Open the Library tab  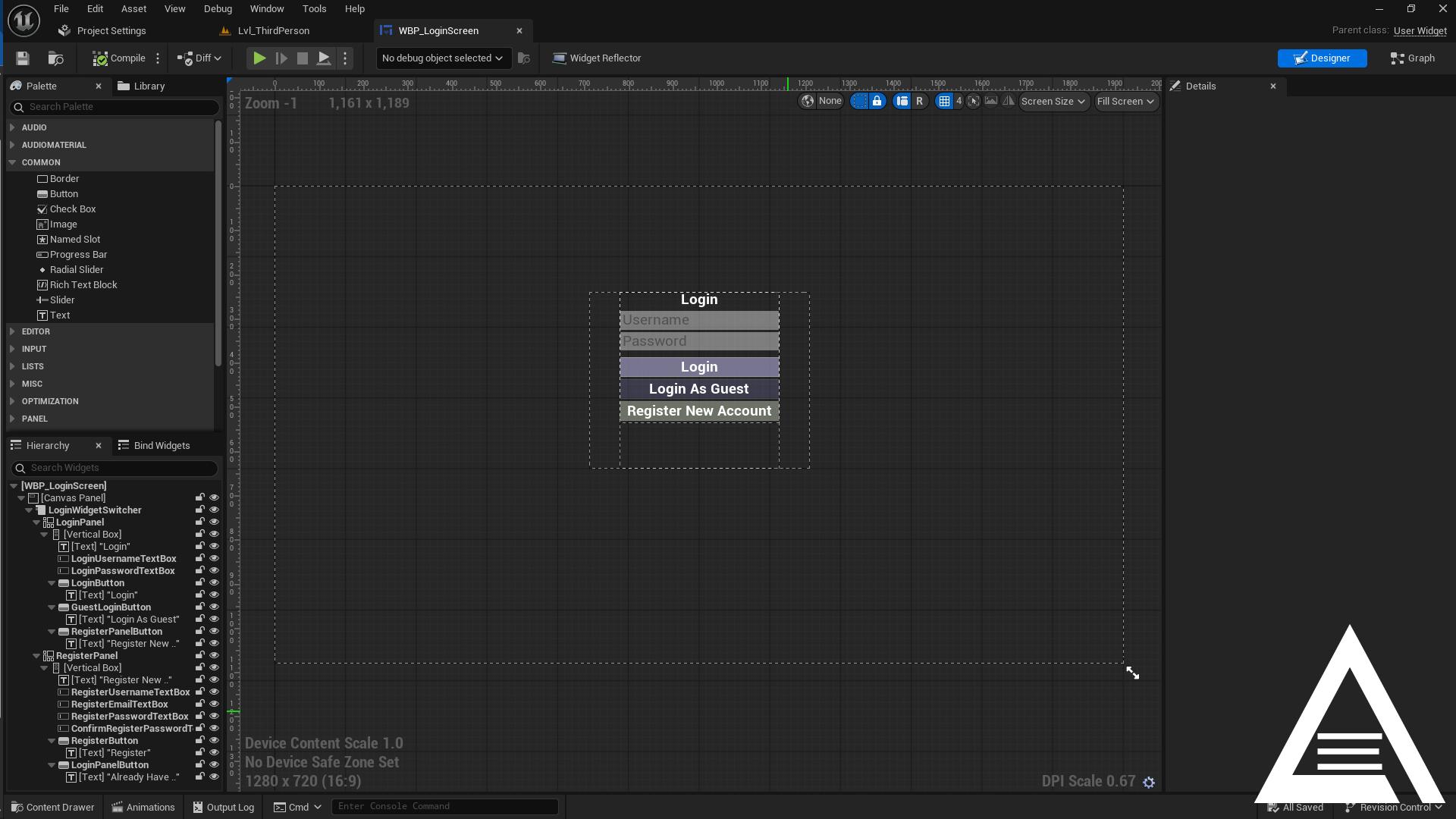142,86
